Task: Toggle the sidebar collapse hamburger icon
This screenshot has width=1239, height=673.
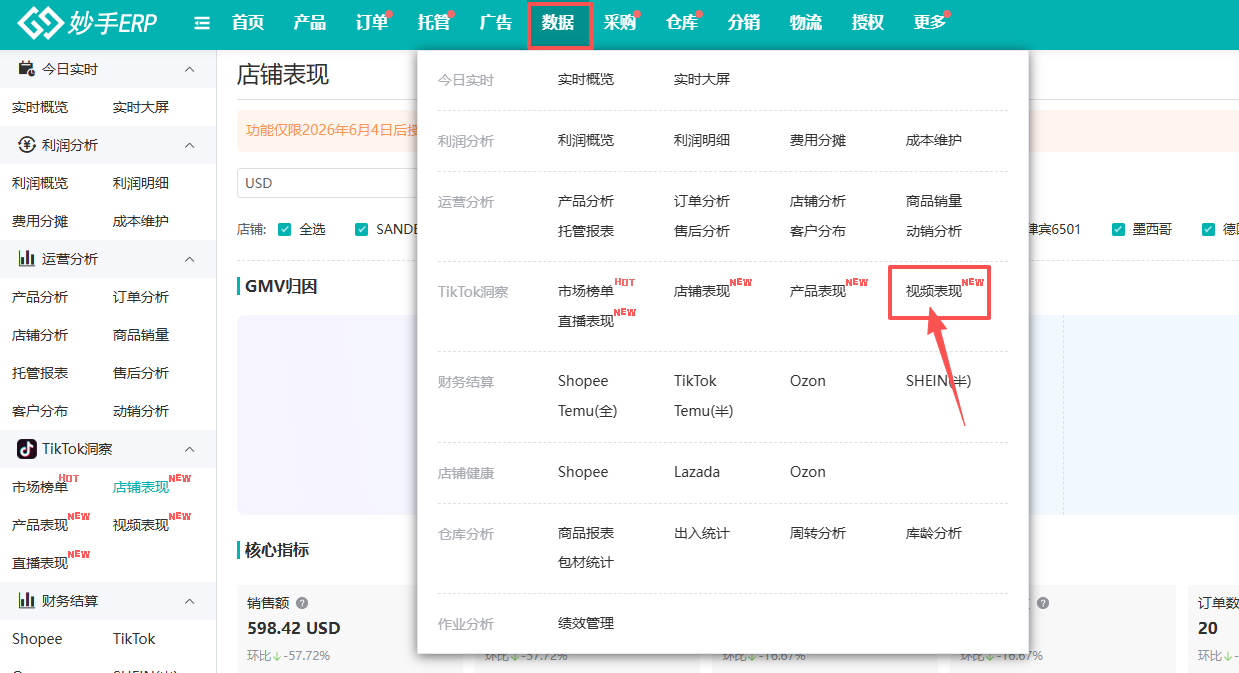Action: [202, 23]
